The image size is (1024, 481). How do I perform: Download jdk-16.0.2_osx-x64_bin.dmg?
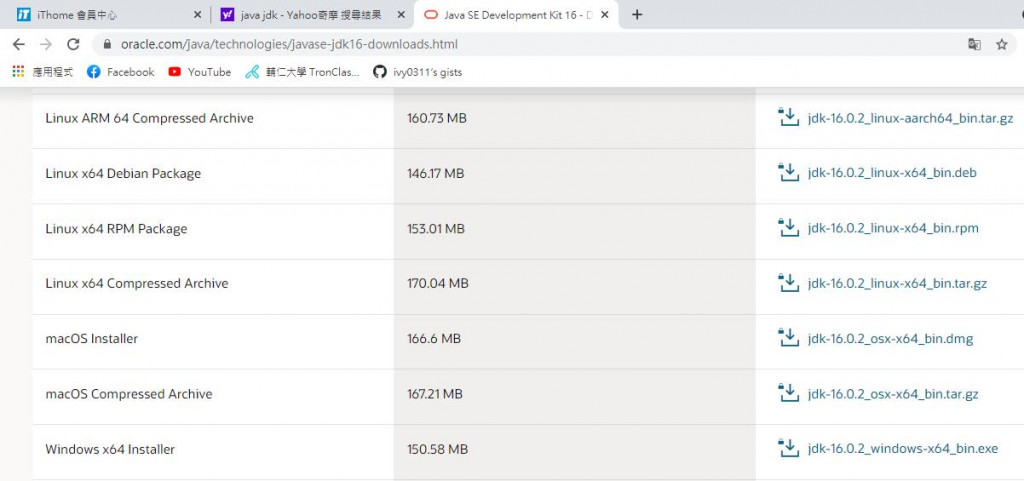coord(890,339)
